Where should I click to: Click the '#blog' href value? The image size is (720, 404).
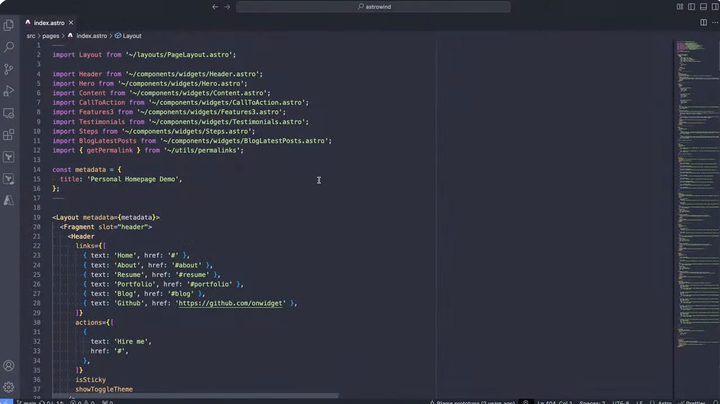point(180,294)
